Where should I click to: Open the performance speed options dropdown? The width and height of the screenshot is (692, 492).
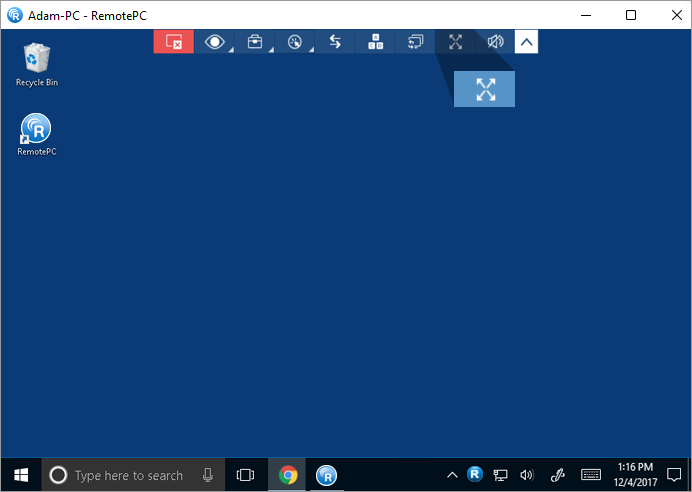294,42
